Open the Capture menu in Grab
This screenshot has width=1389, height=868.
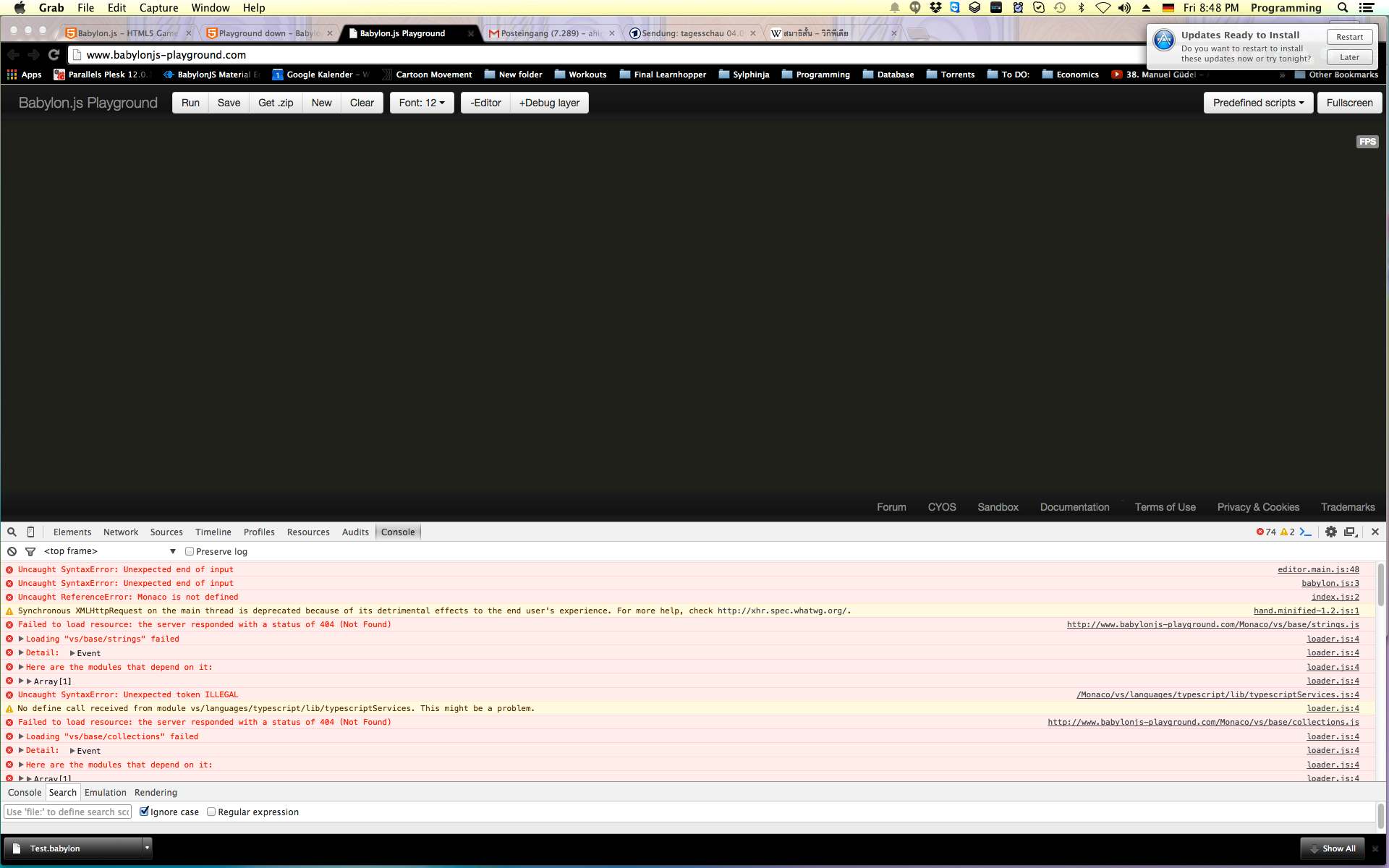coord(158,8)
